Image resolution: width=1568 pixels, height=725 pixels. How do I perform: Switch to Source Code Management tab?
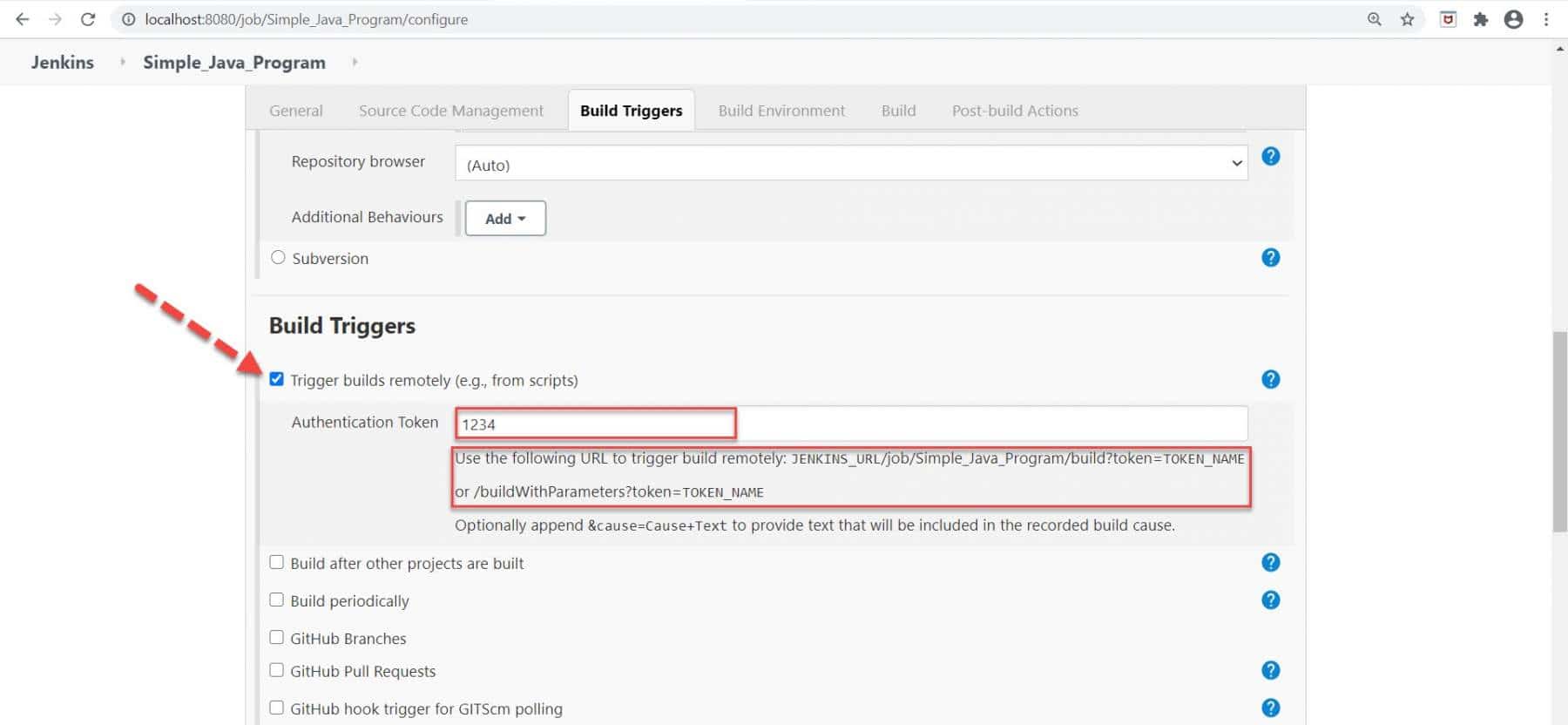(x=451, y=111)
